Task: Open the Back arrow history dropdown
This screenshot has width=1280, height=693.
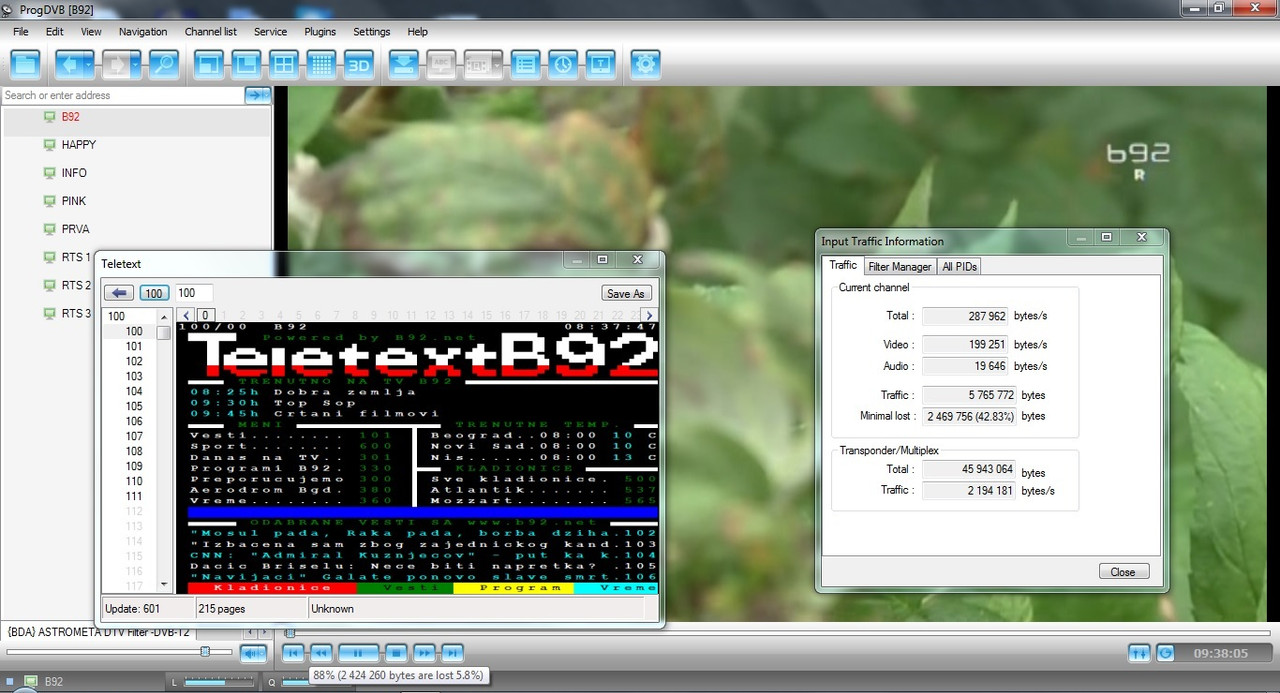Action: click(90, 65)
